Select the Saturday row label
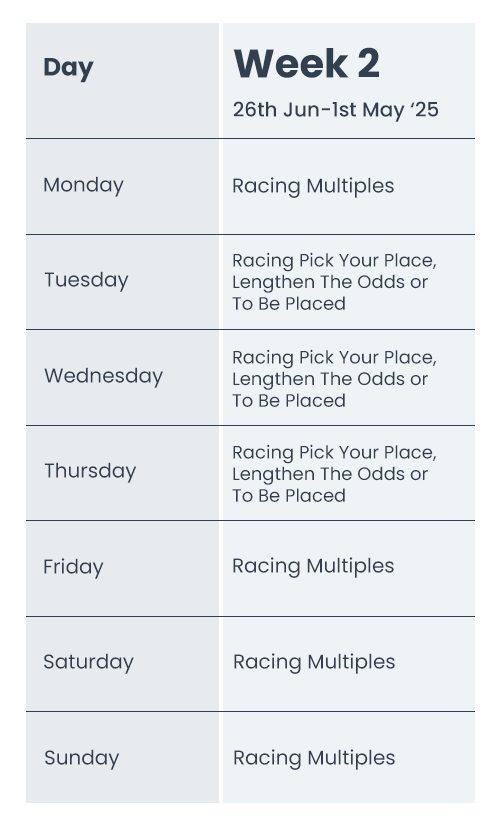500x825 pixels. 88,662
